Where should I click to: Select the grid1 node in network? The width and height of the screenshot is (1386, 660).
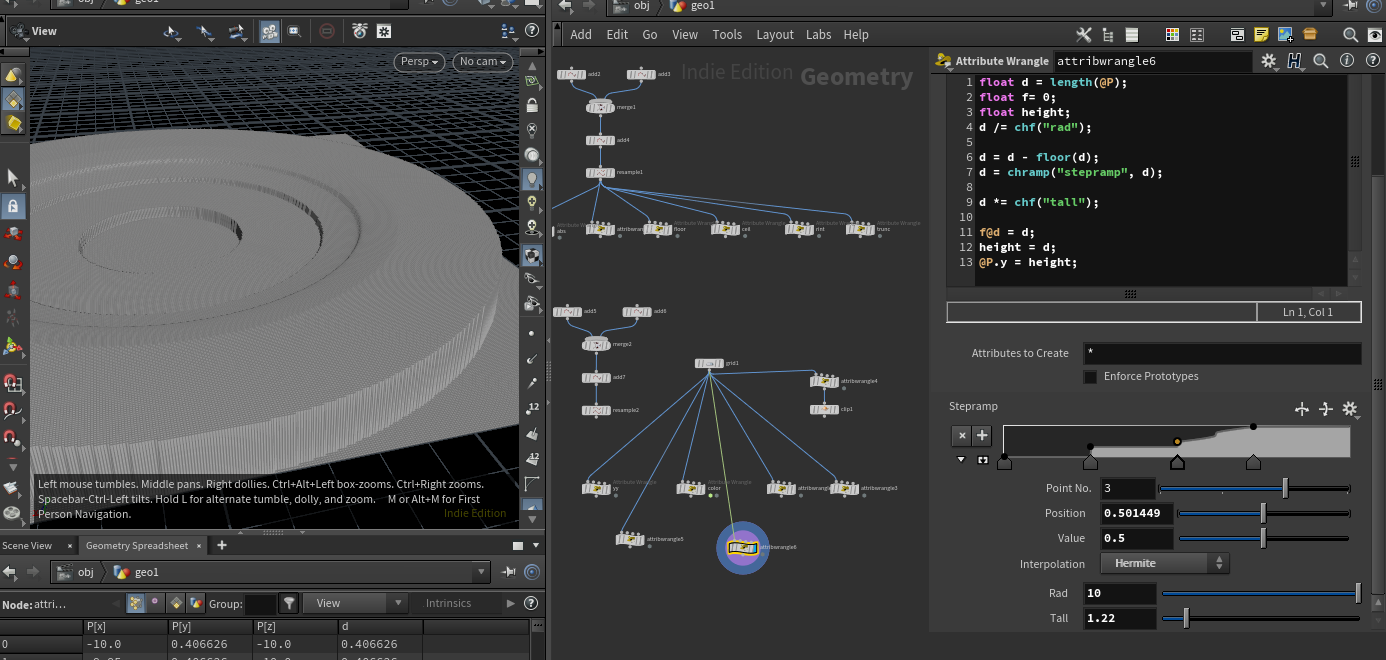[709, 363]
